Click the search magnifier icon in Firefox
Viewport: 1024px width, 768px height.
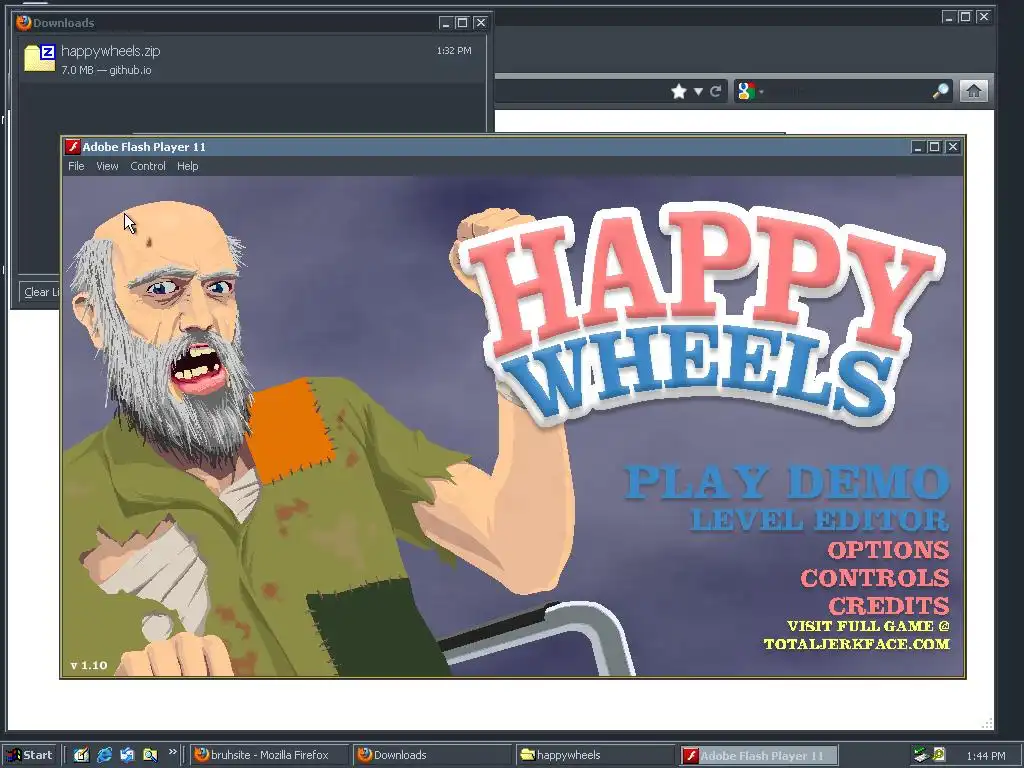(940, 91)
